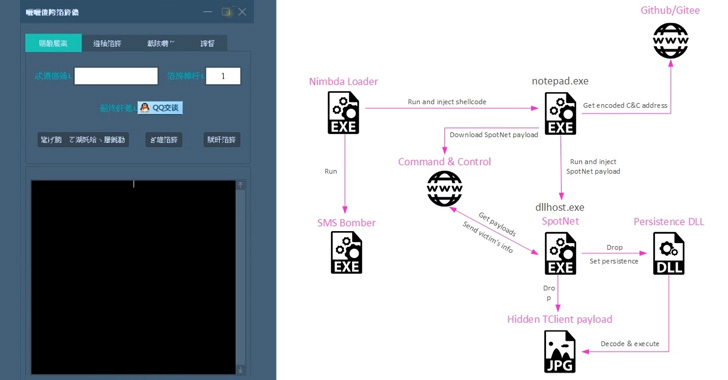Click the scrollbar up arrow beside black console
The width and height of the screenshot is (728, 380).
[x=240, y=185]
